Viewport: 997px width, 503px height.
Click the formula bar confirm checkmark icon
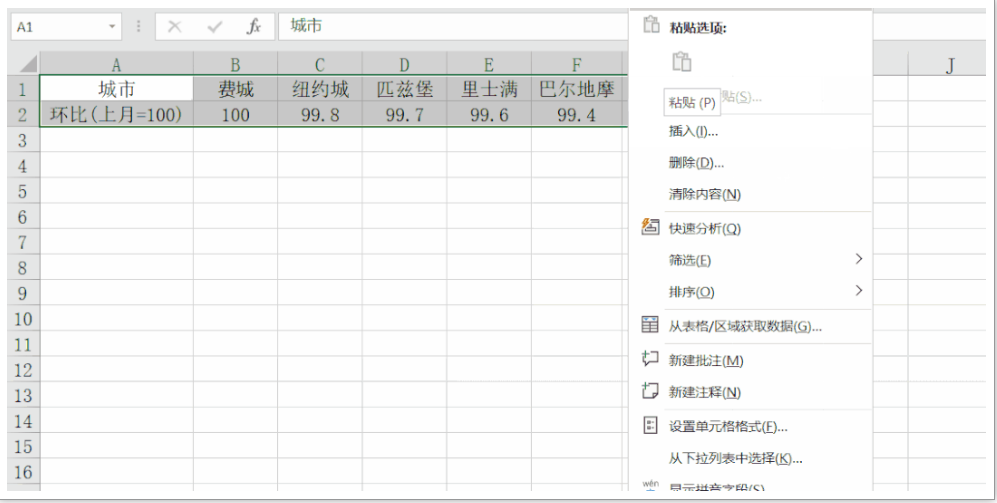(215, 27)
